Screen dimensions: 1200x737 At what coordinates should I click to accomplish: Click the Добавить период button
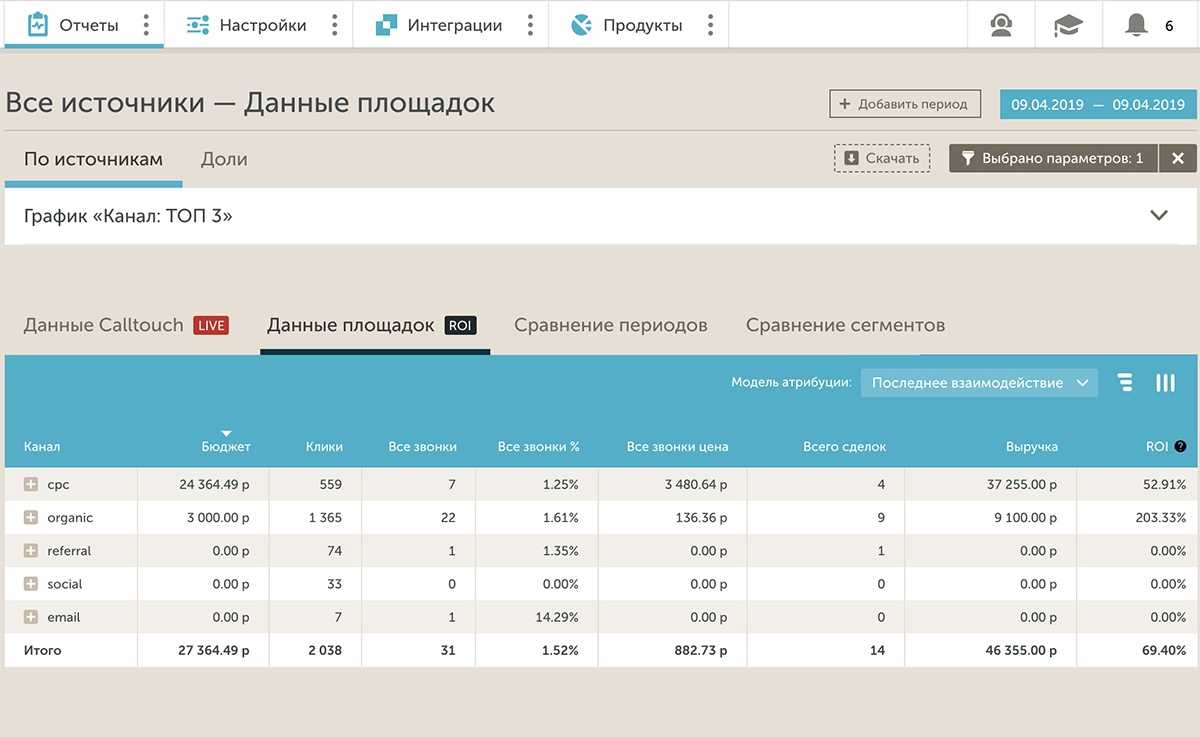coord(904,104)
